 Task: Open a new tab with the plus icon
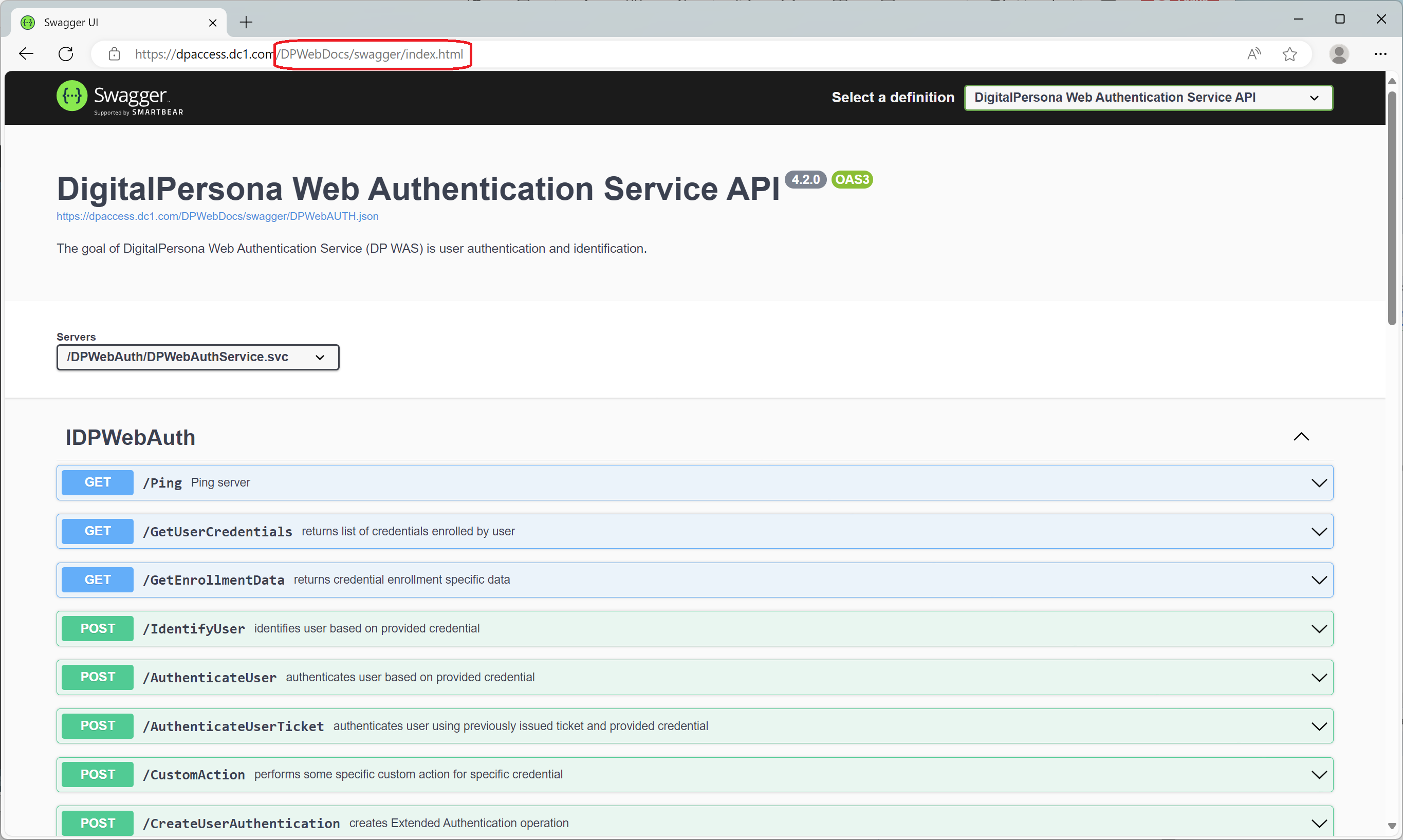[x=246, y=23]
